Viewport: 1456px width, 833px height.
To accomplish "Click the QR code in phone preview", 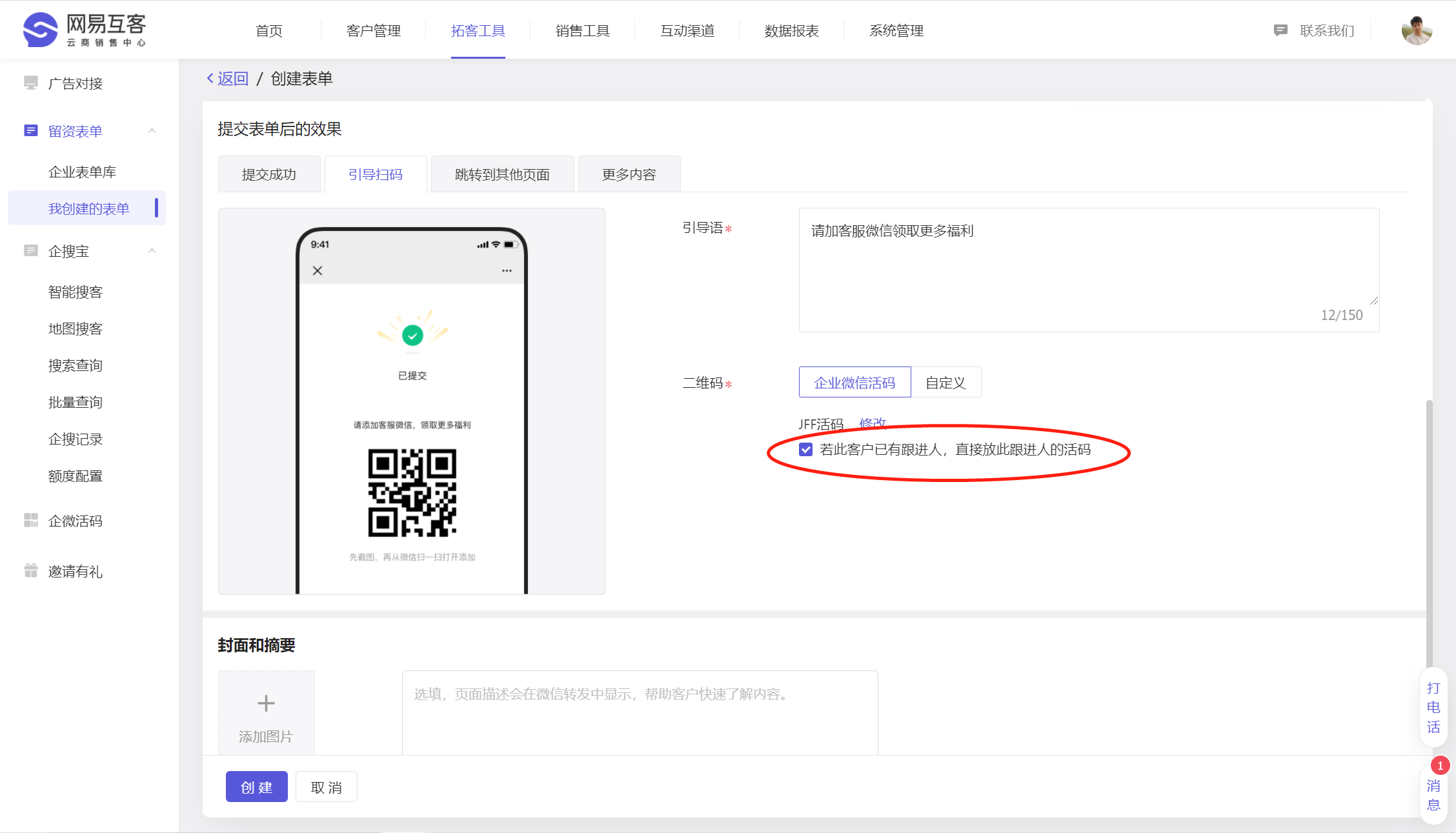I will point(412,492).
